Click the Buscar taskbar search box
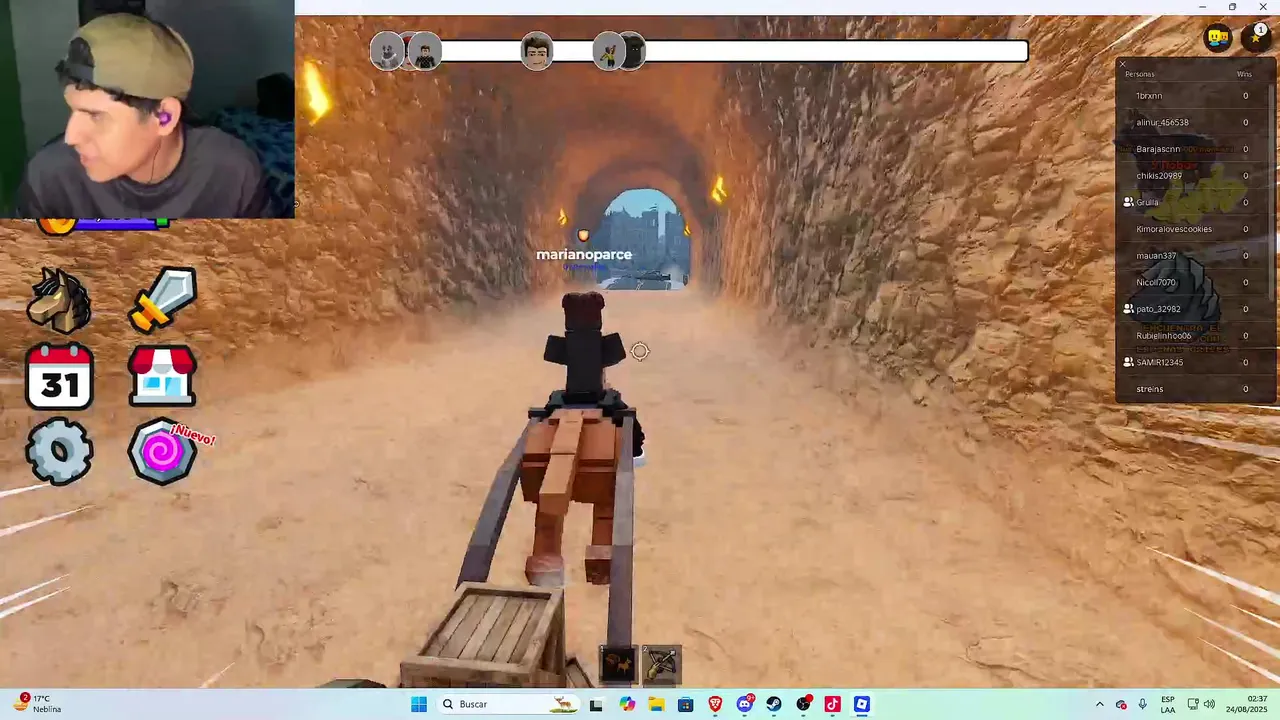The width and height of the screenshot is (1280, 720). [x=510, y=704]
